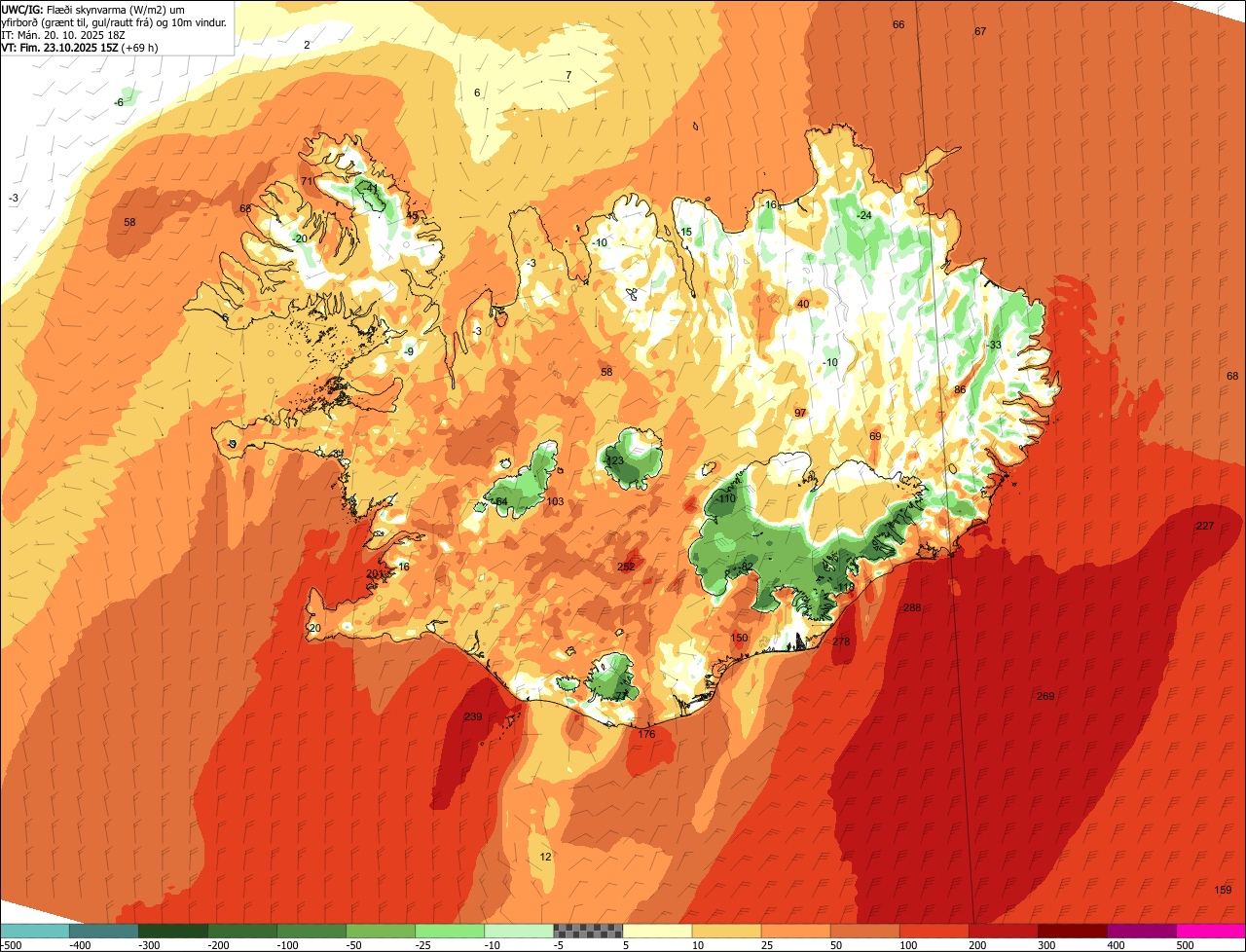The height and width of the screenshot is (952, 1246).
Task: Select the -100 to -50 green legend swatch
Action: click(311, 932)
